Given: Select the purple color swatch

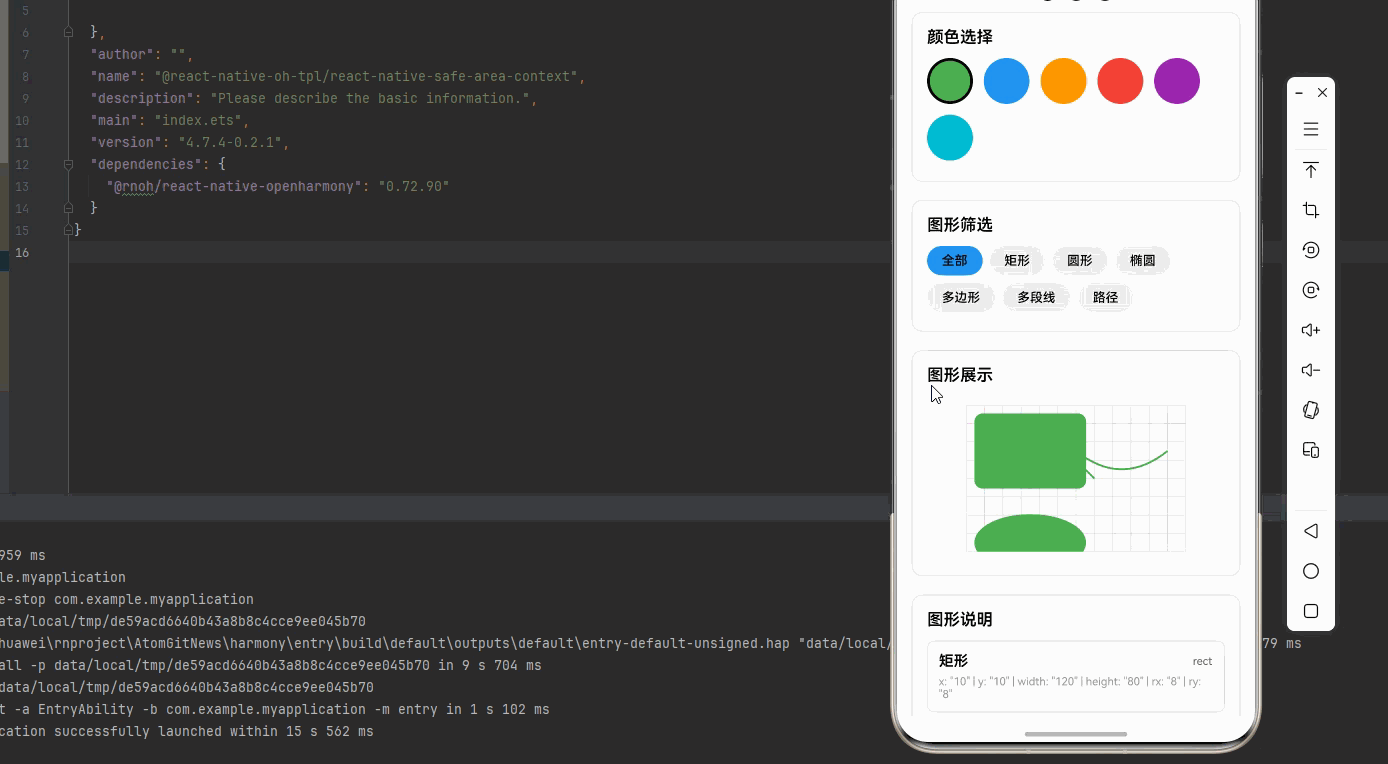Looking at the screenshot, I should [1177, 81].
